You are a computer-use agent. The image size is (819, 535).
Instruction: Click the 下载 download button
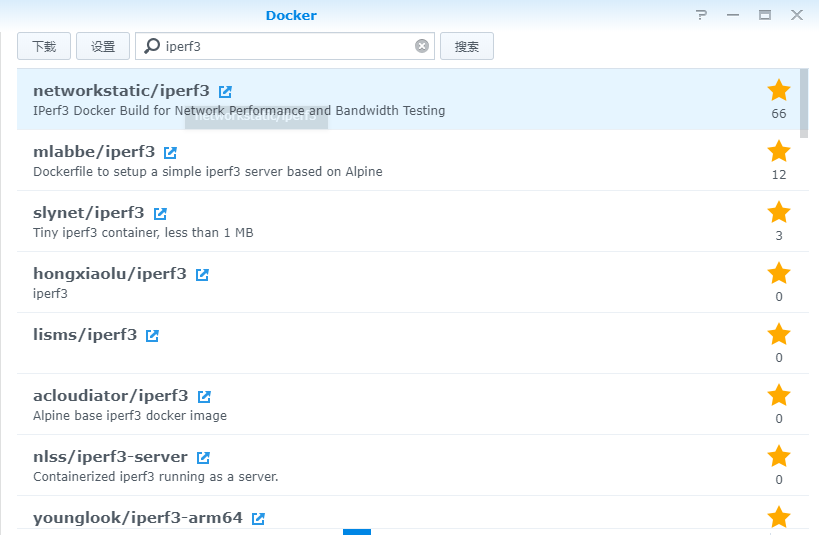pos(44,46)
